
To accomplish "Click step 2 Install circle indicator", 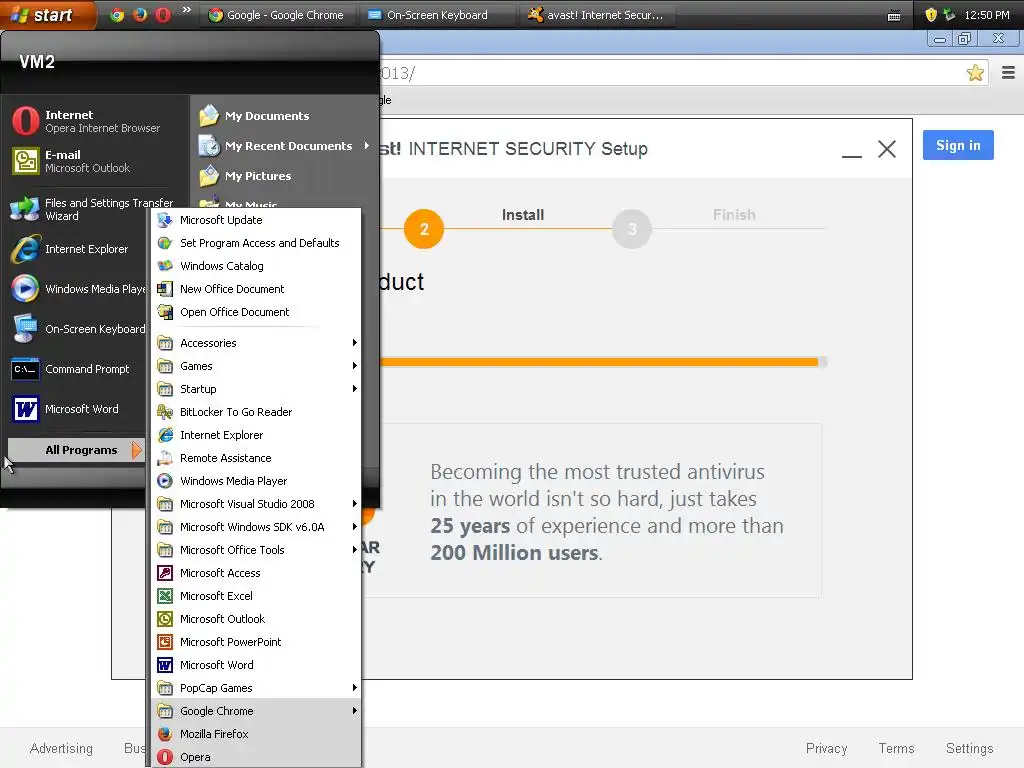I will [x=424, y=229].
